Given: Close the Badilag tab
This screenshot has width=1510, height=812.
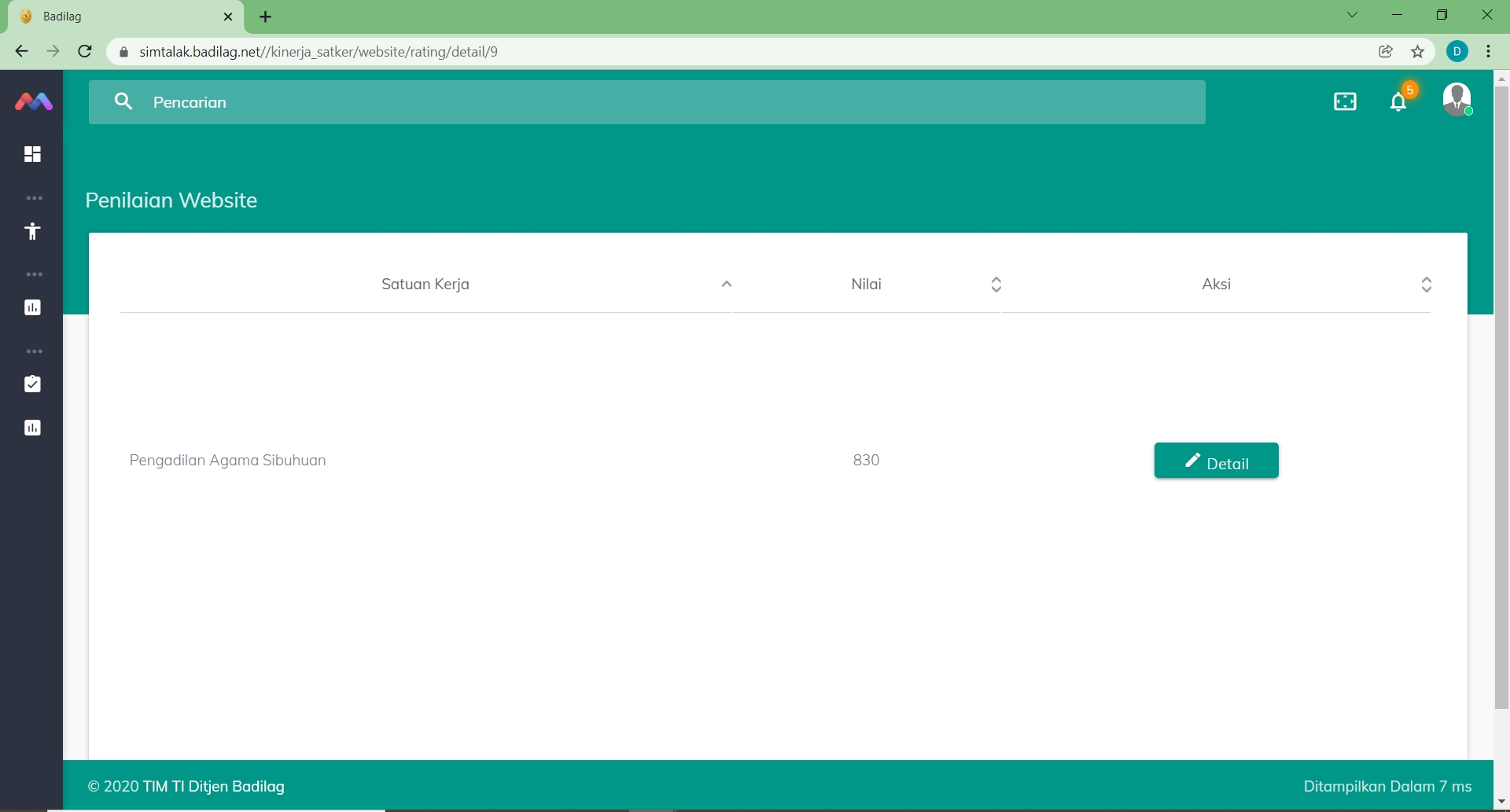Looking at the screenshot, I should [x=228, y=17].
